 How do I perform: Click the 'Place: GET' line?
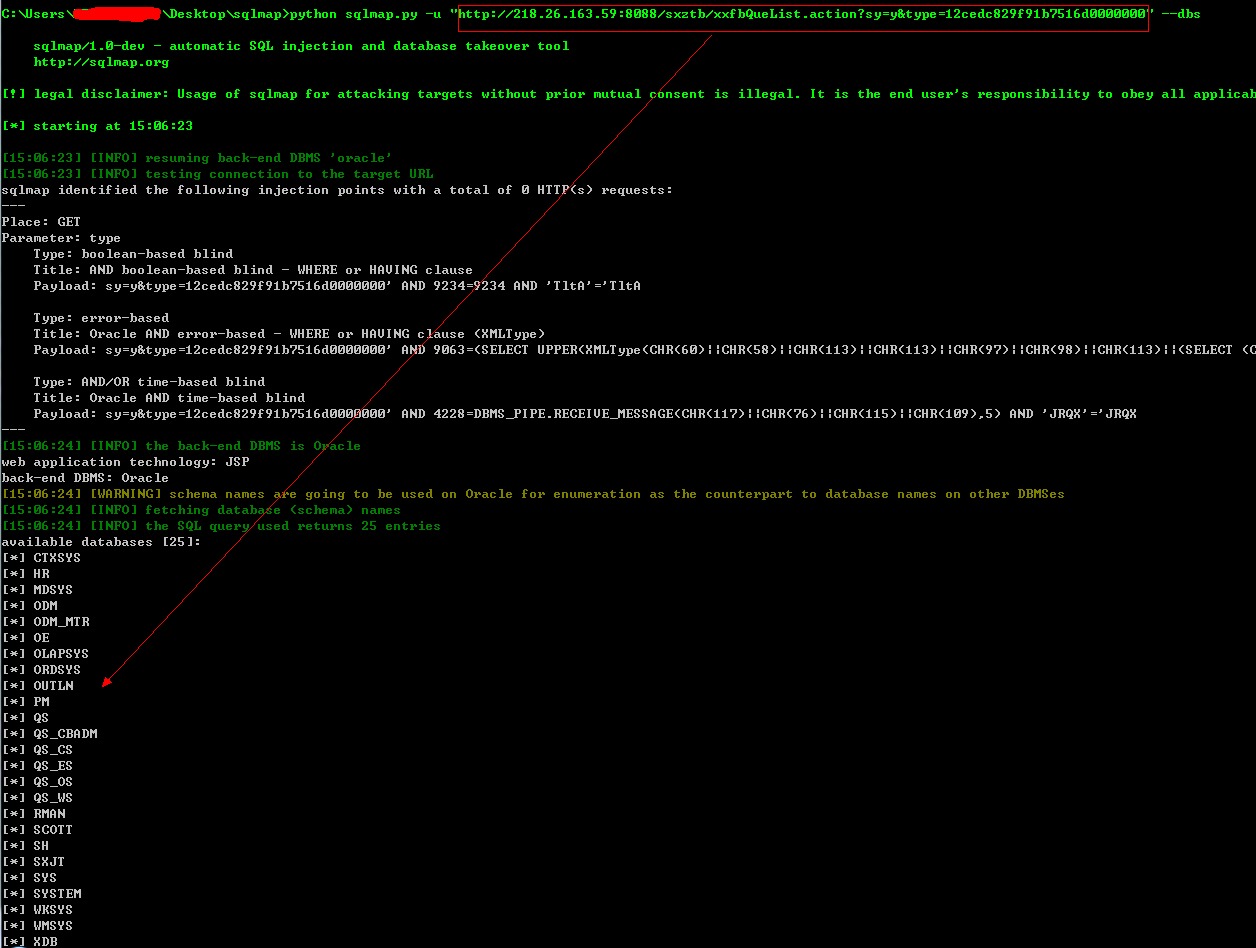click(x=41, y=222)
